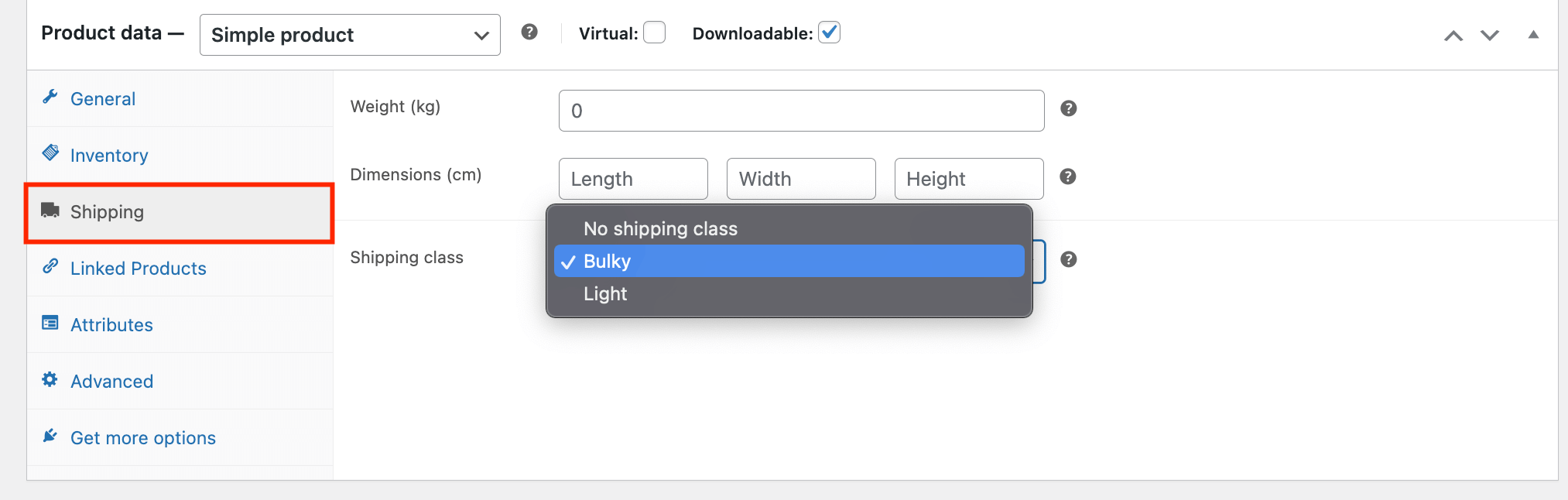Move Product data panel up with arrow

point(1453,36)
